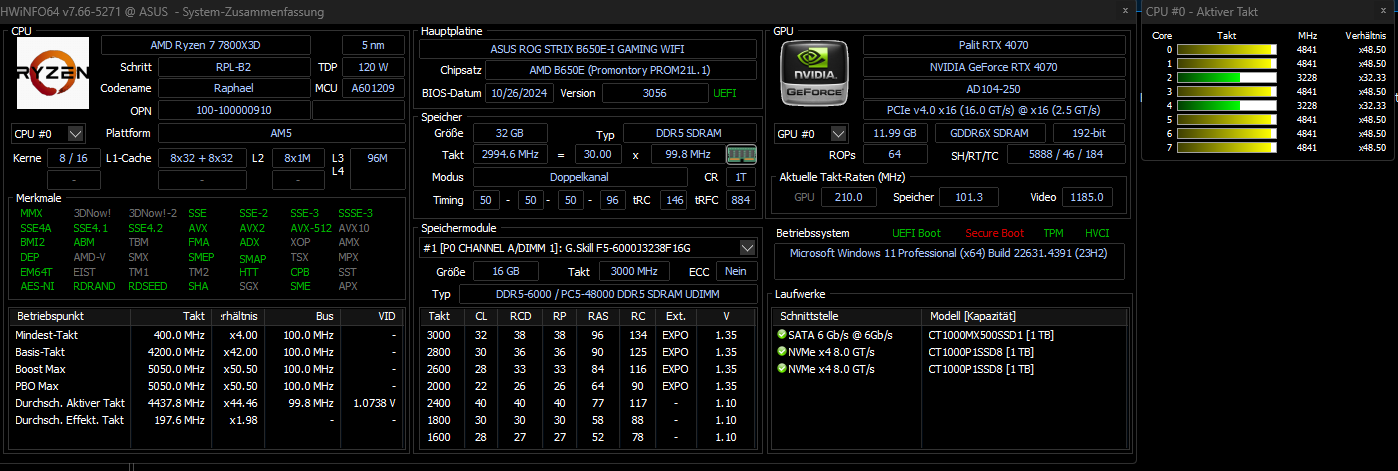
Task: Open the GPU #0 selector dropdown
Action: point(811,133)
